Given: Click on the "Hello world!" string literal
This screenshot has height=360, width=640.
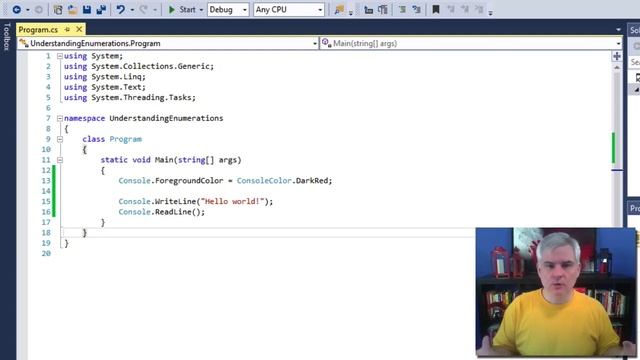Looking at the screenshot, I should tap(233, 201).
